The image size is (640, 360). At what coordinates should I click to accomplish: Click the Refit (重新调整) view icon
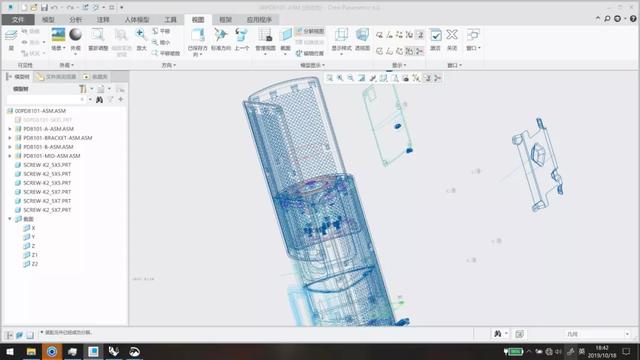(98, 39)
